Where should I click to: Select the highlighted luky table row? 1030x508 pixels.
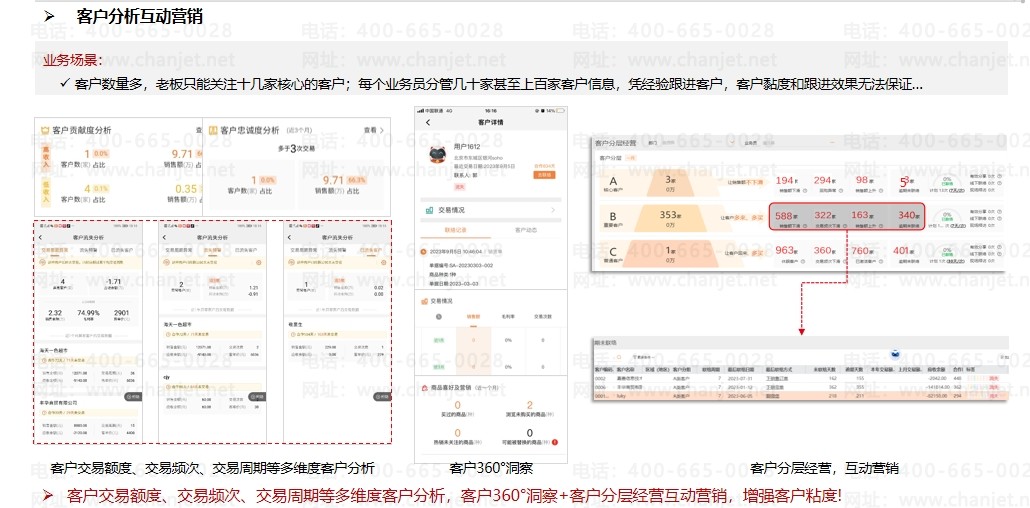pos(799,396)
